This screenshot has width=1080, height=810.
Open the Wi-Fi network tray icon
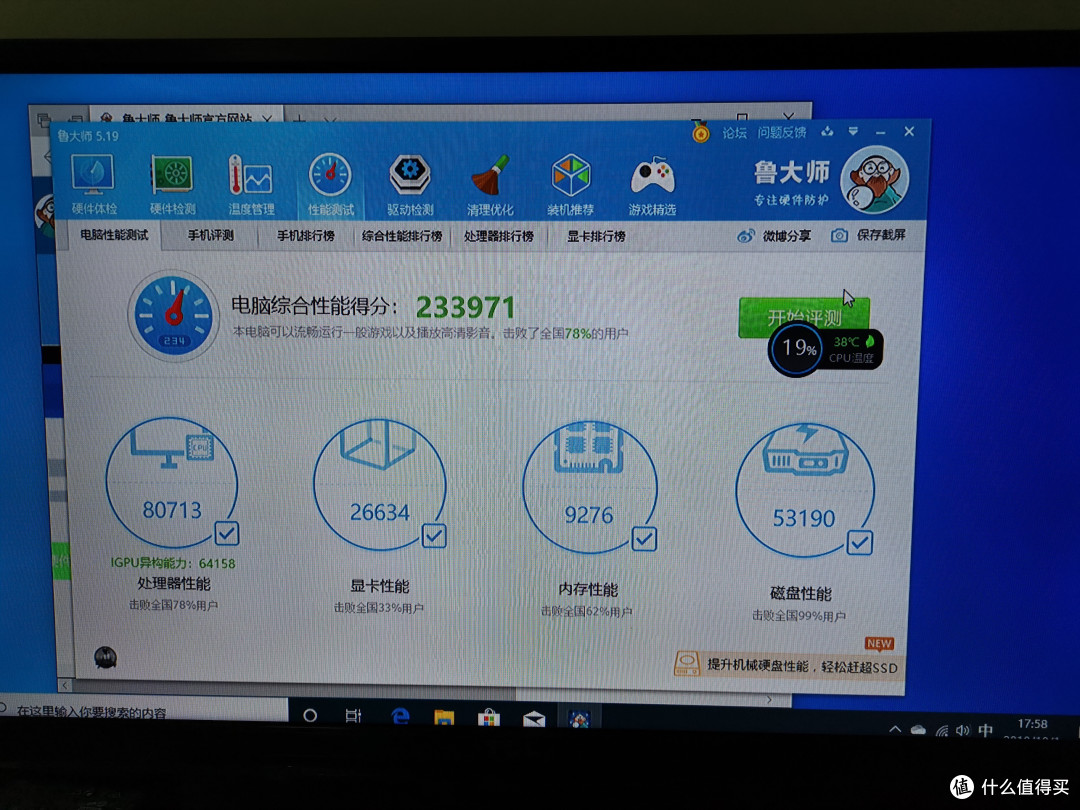[x=941, y=730]
